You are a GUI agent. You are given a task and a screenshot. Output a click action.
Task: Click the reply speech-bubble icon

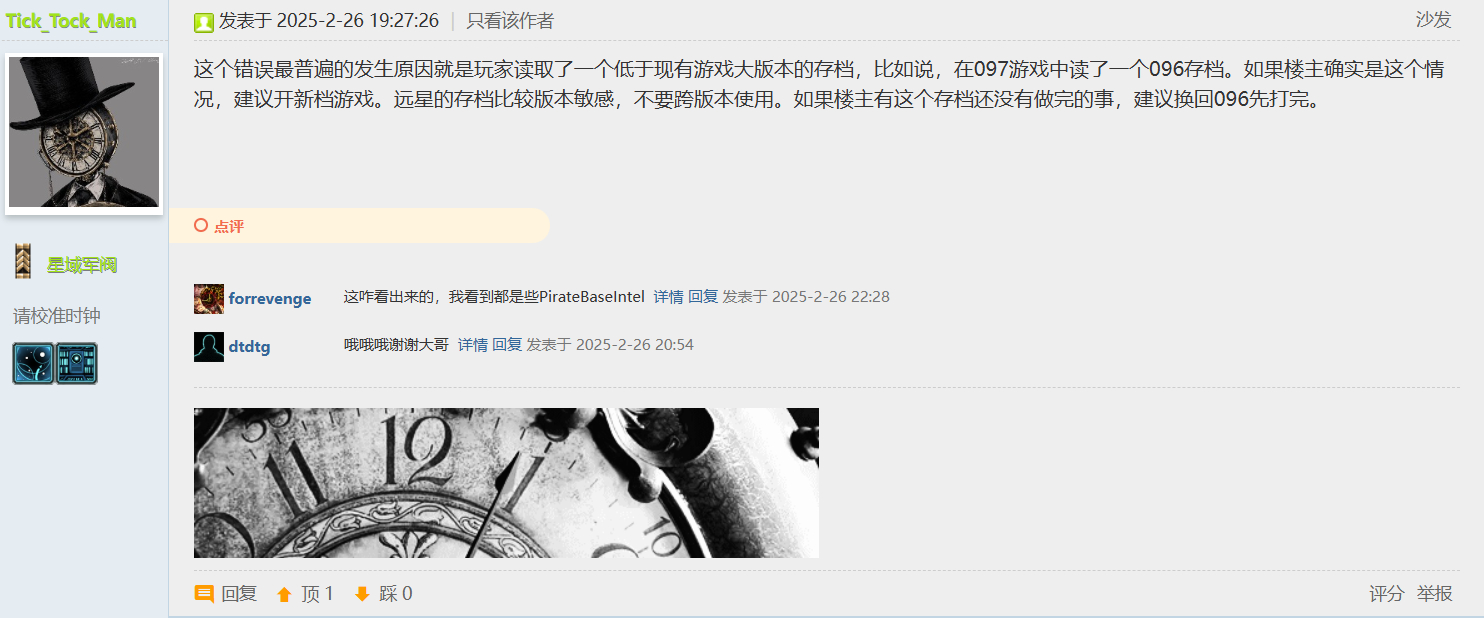point(204,594)
